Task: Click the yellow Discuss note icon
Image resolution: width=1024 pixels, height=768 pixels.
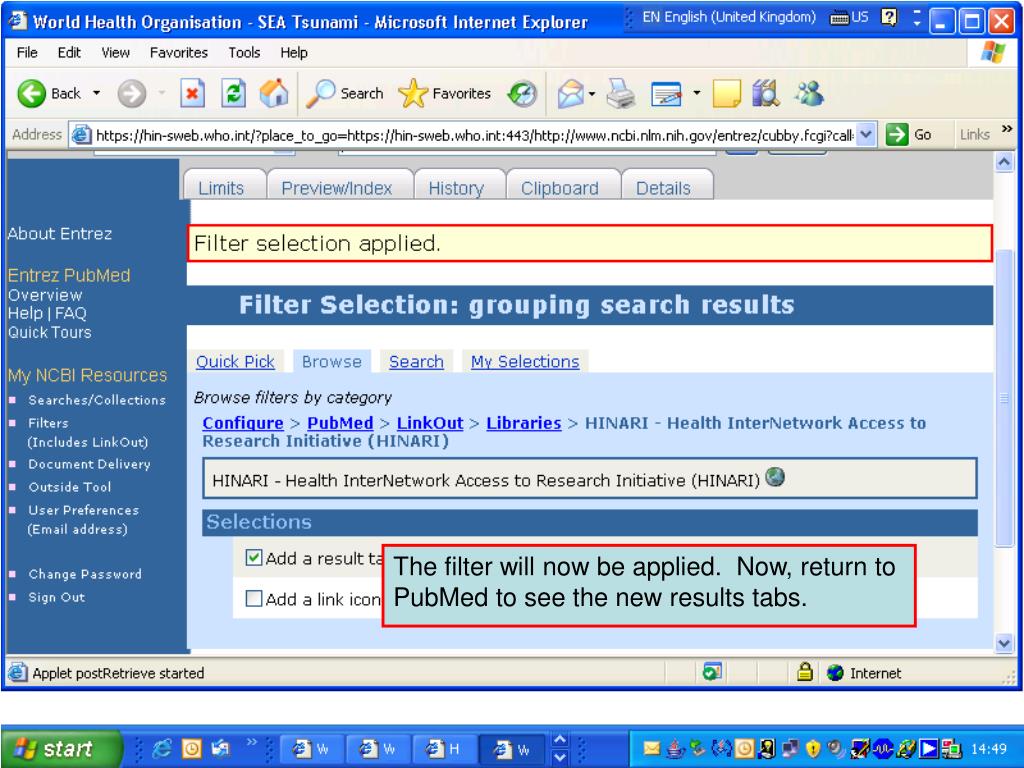Action: (x=726, y=94)
